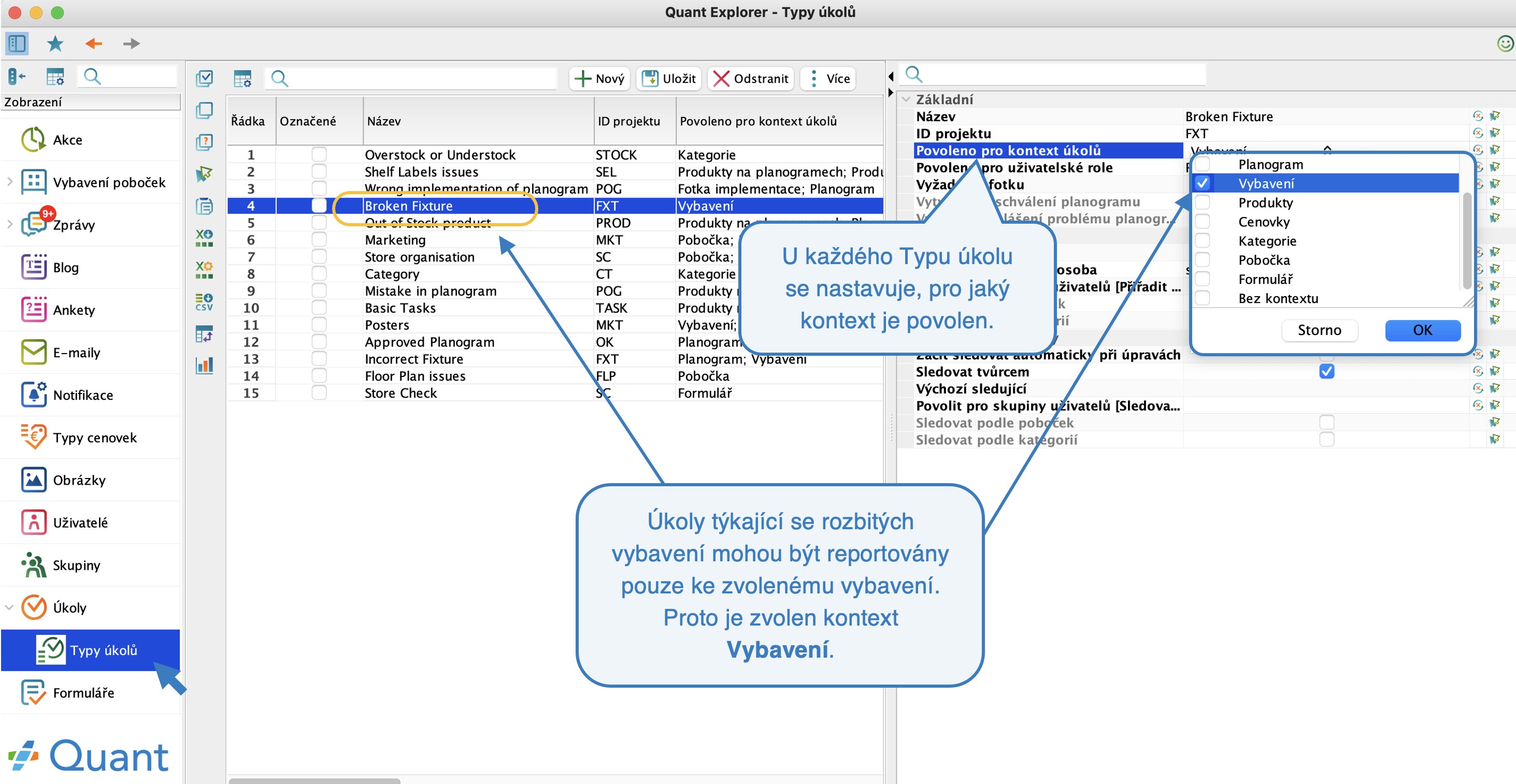Go back with the orange arrow

pyautogui.click(x=94, y=43)
